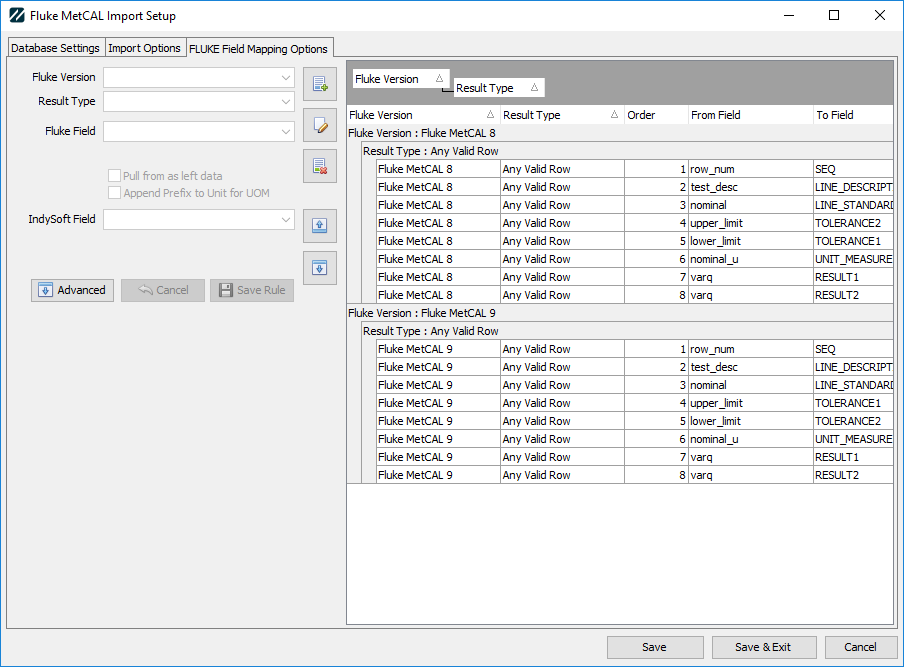Enable Pull from as left data checkbox
The width and height of the screenshot is (904, 667).
tap(114, 176)
